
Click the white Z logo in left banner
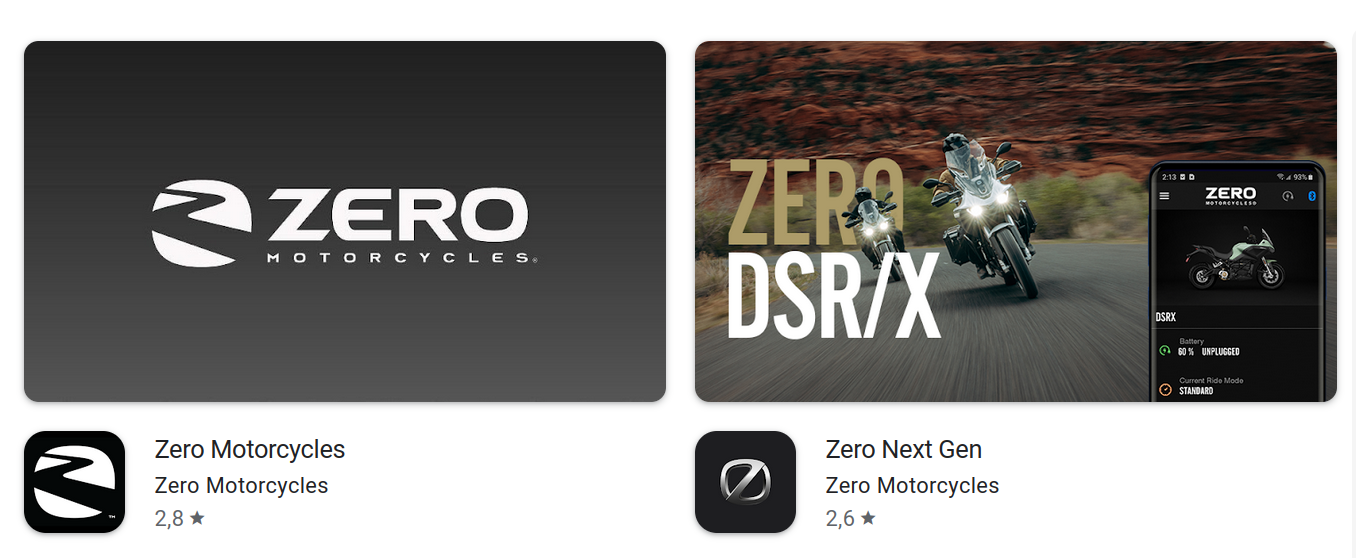(201, 223)
